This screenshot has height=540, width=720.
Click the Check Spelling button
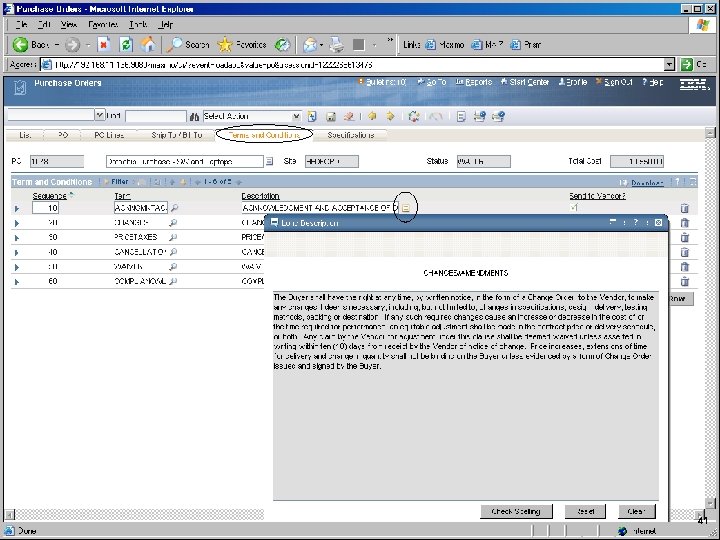(x=516, y=511)
